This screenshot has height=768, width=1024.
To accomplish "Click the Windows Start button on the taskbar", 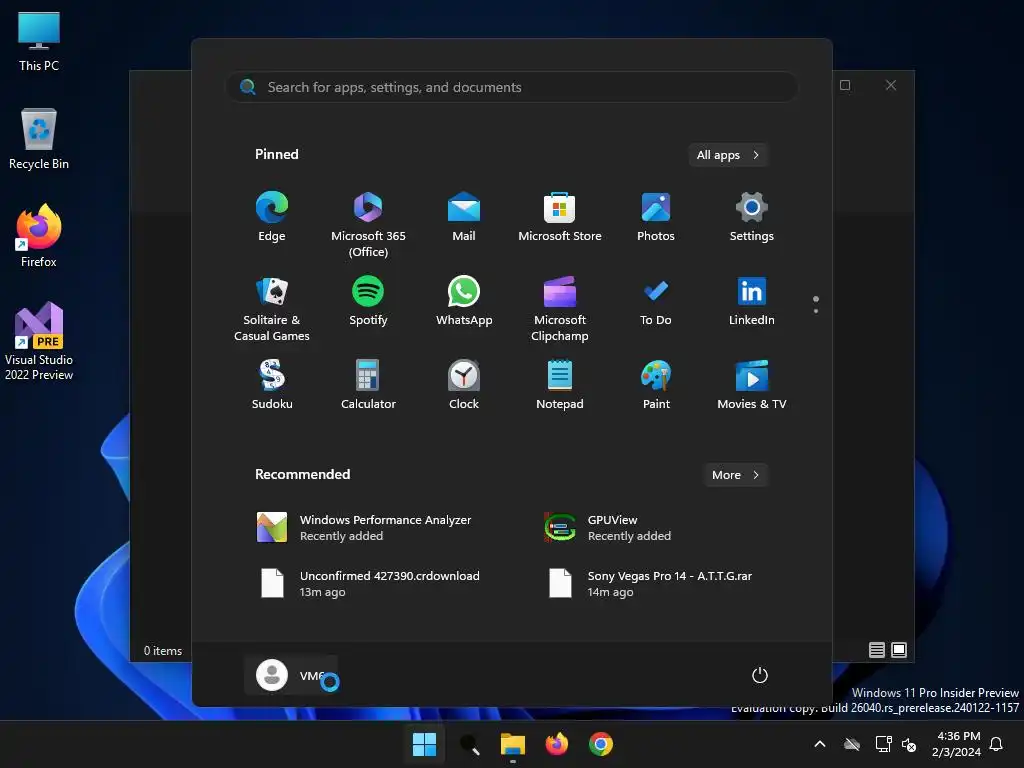I will [424, 744].
